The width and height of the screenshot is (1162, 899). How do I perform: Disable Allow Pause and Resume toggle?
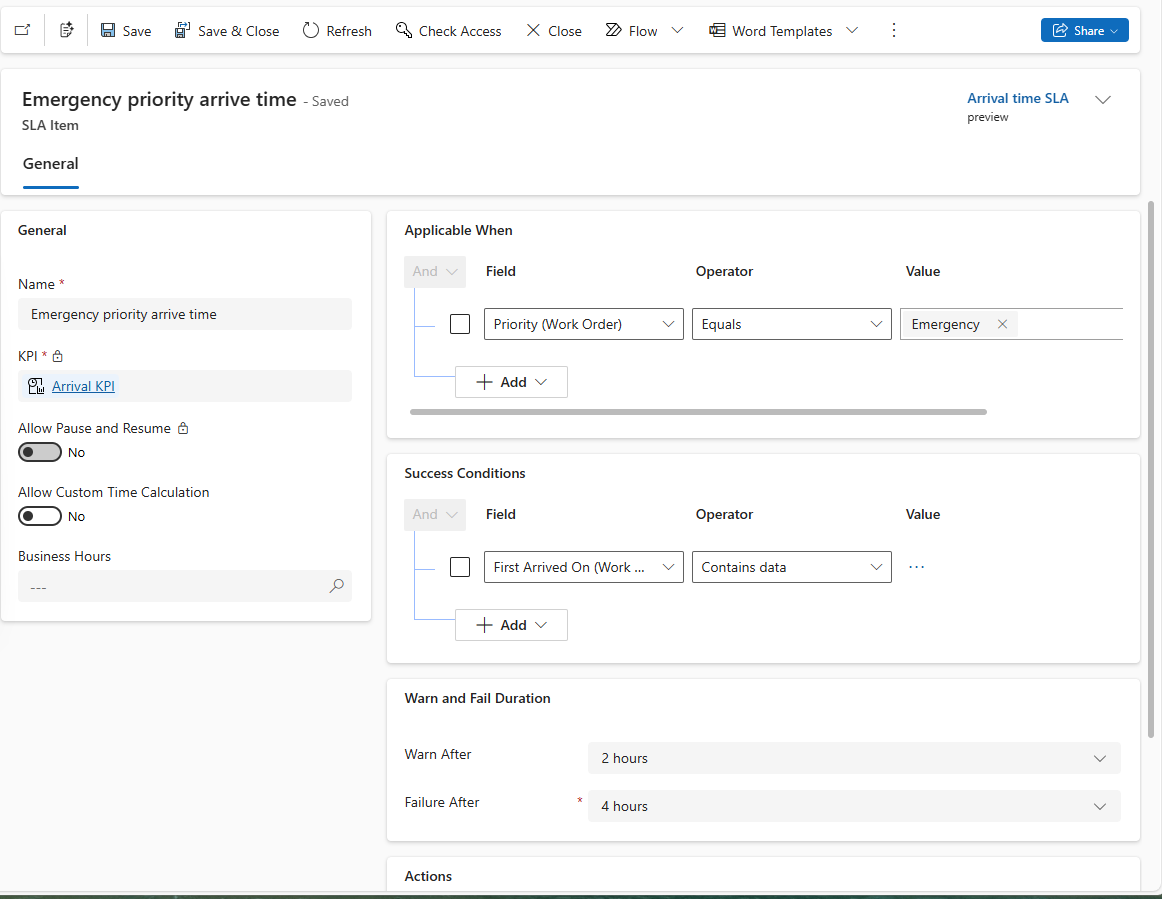click(40, 452)
